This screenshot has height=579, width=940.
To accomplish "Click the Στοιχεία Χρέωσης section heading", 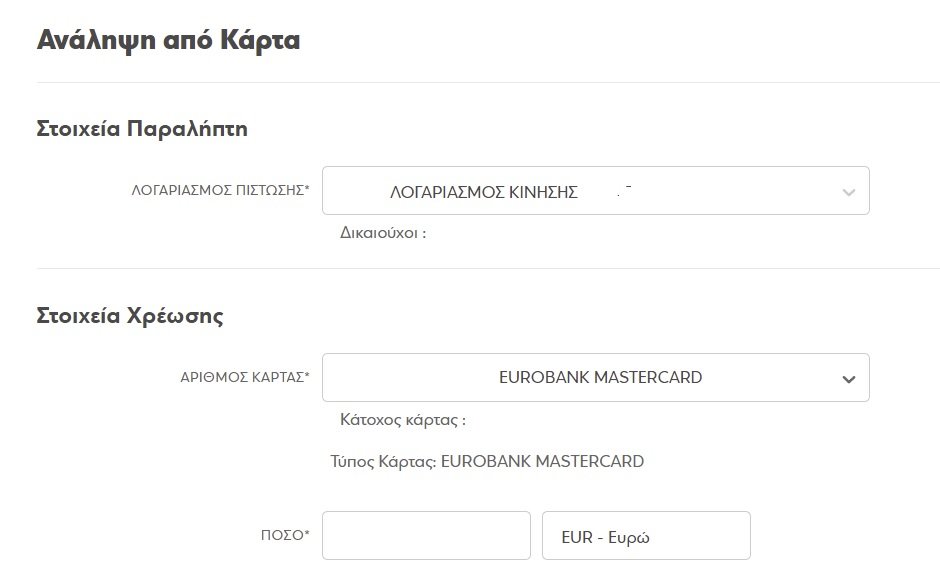I will click(x=130, y=317).
